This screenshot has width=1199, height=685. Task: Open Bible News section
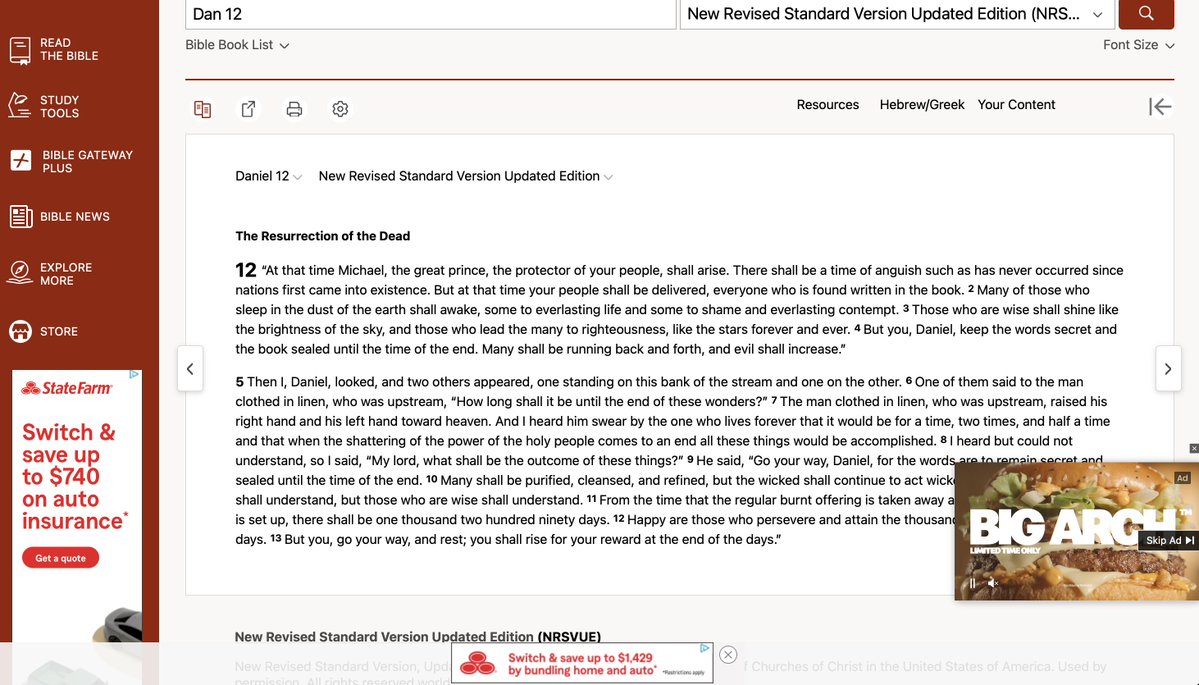[60, 216]
